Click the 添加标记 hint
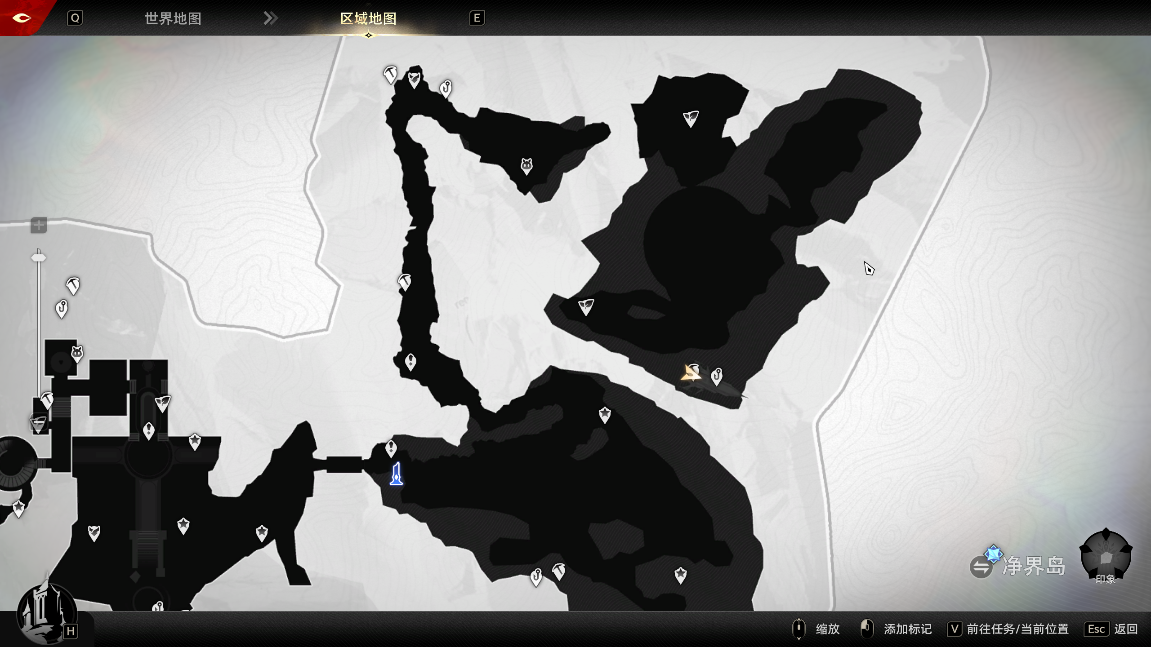The height and width of the screenshot is (647, 1151). point(896,629)
